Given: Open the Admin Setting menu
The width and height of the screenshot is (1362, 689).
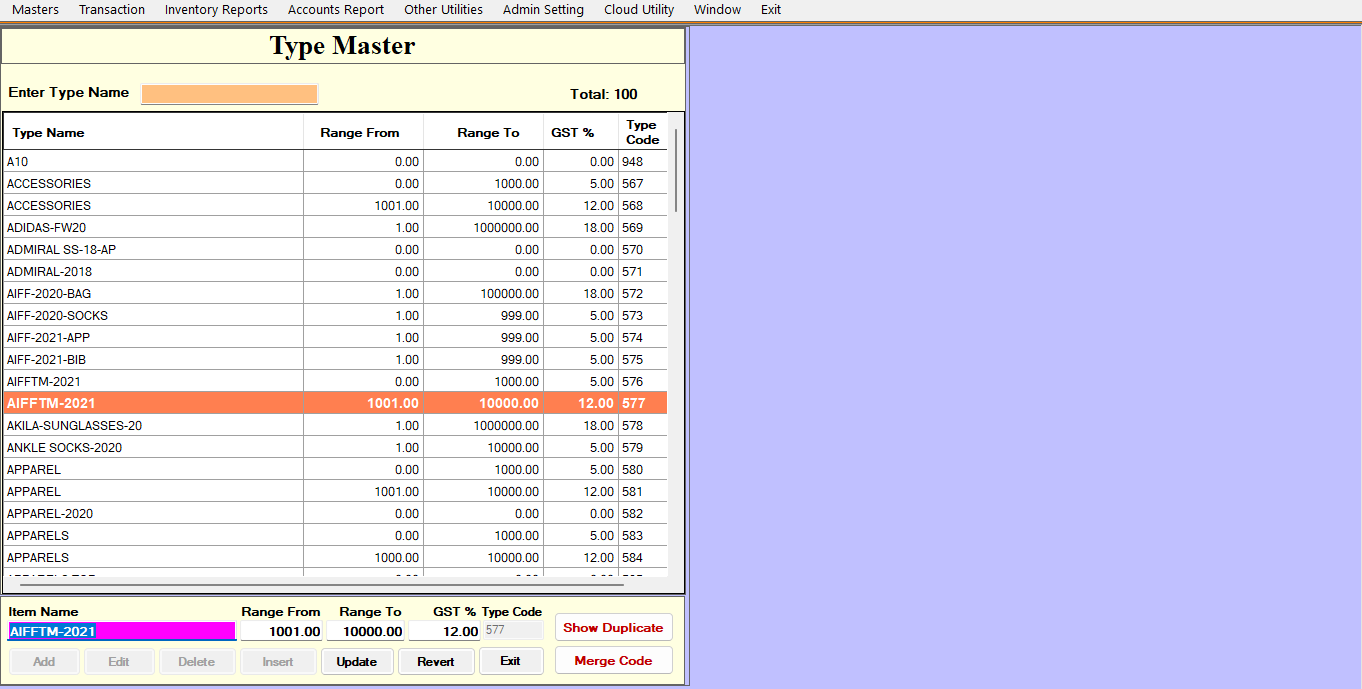Looking at the screenshot, I should tap(543, 10).
